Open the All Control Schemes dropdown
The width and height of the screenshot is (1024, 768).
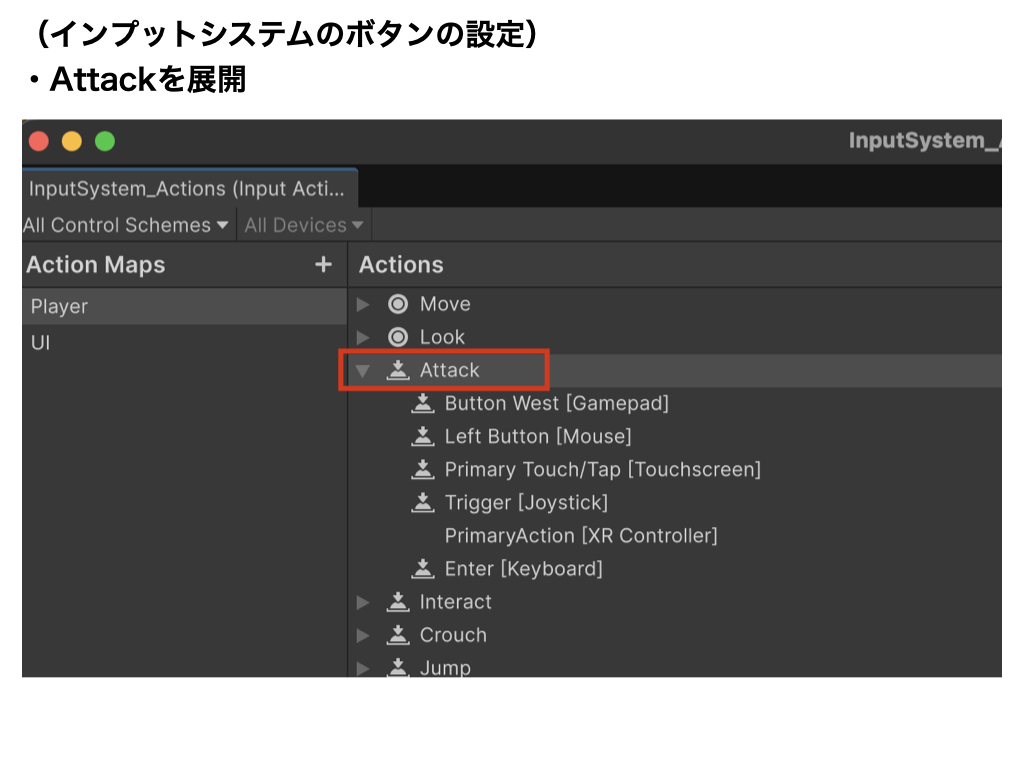click(x=126, y=225)
